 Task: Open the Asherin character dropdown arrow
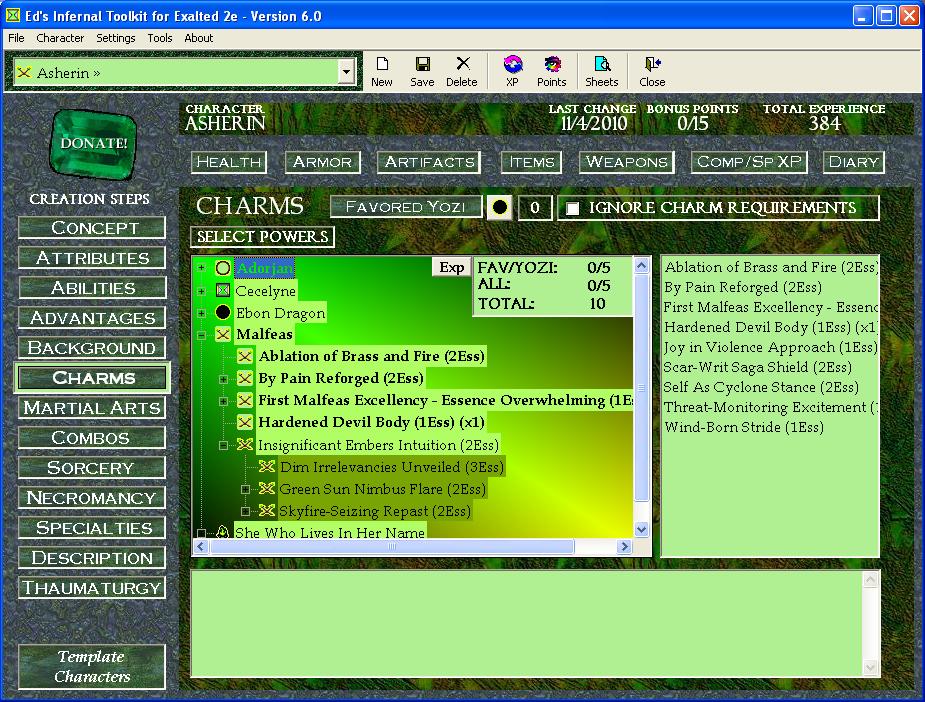click(346, 73)
